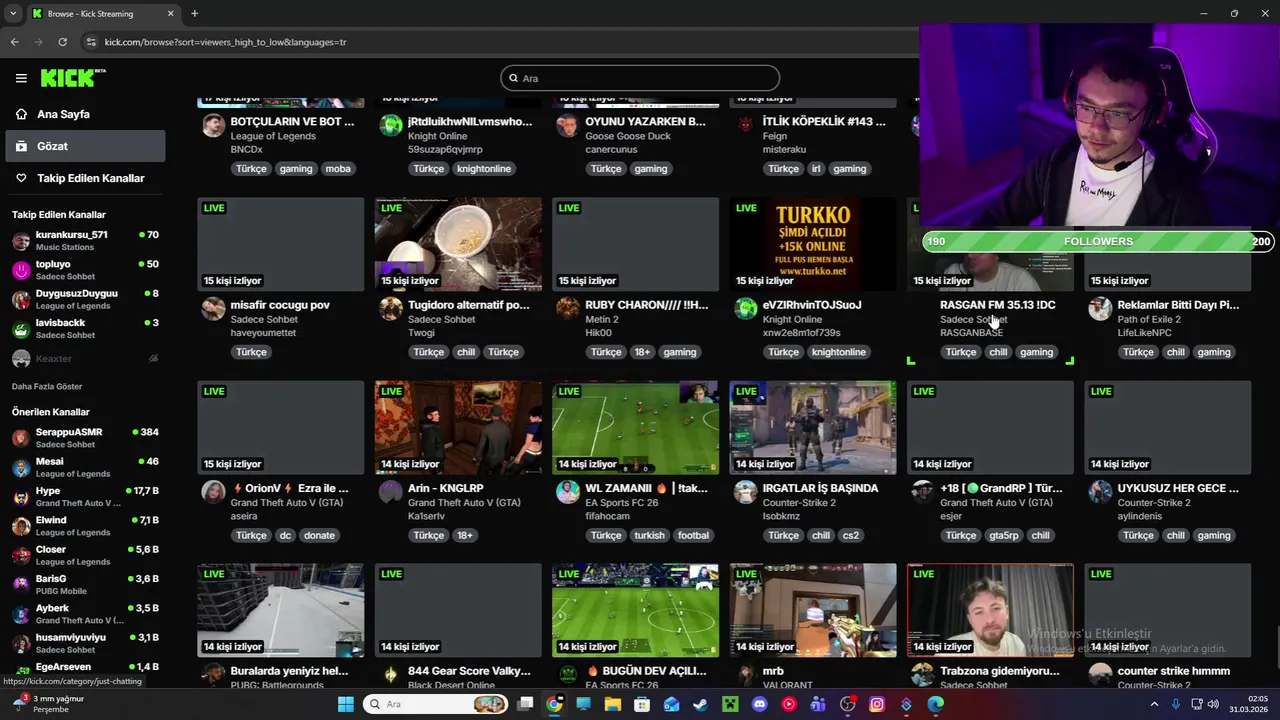
Task: Click the browser address bar URL
Action: pyautogui.click(x=225, y=42)
